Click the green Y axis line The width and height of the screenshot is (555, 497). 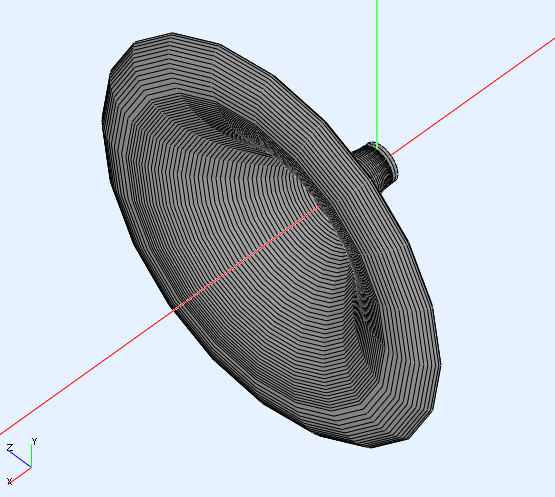tap(377, 74)
